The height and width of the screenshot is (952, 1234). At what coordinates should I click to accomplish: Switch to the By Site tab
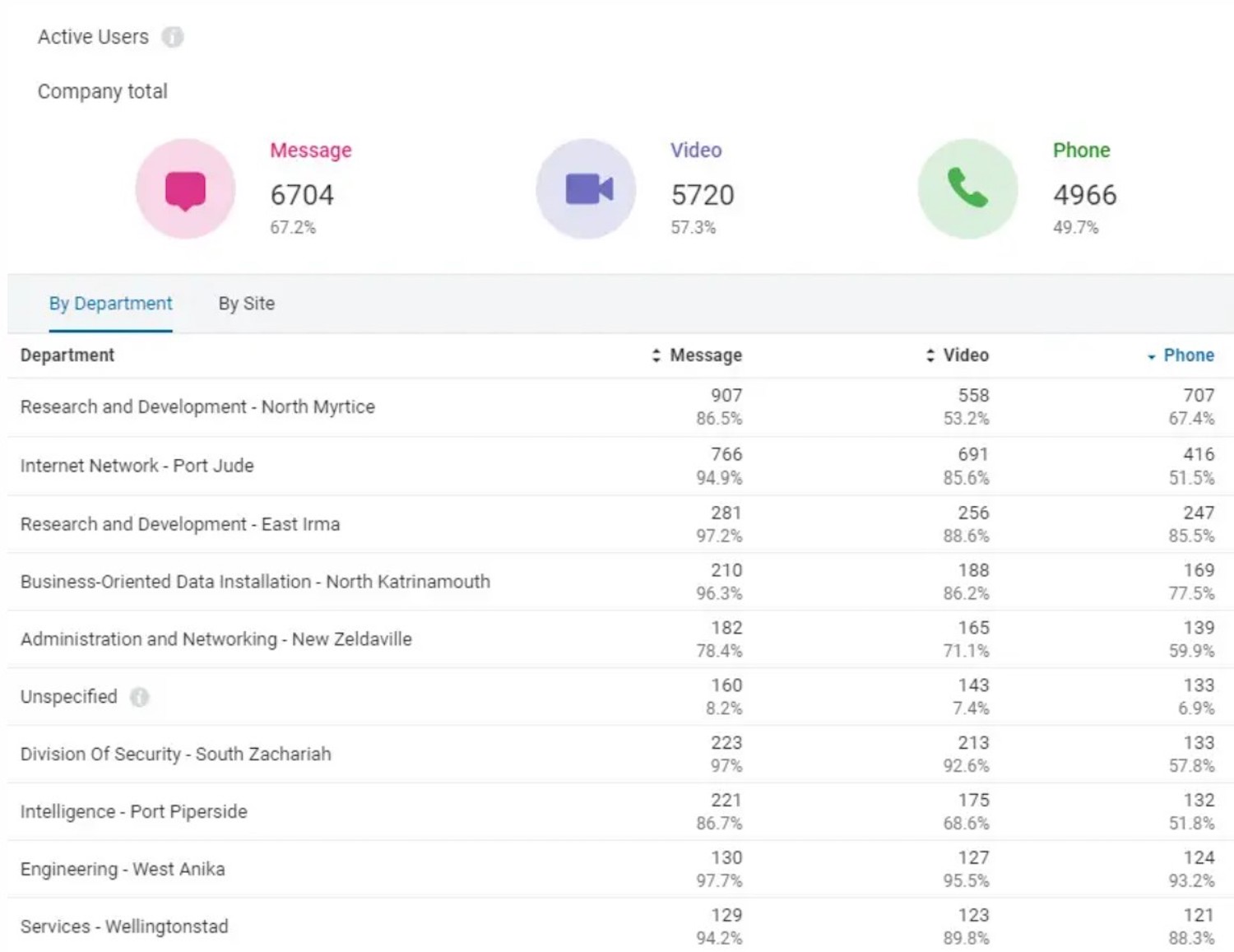click(x=247, y=304)
